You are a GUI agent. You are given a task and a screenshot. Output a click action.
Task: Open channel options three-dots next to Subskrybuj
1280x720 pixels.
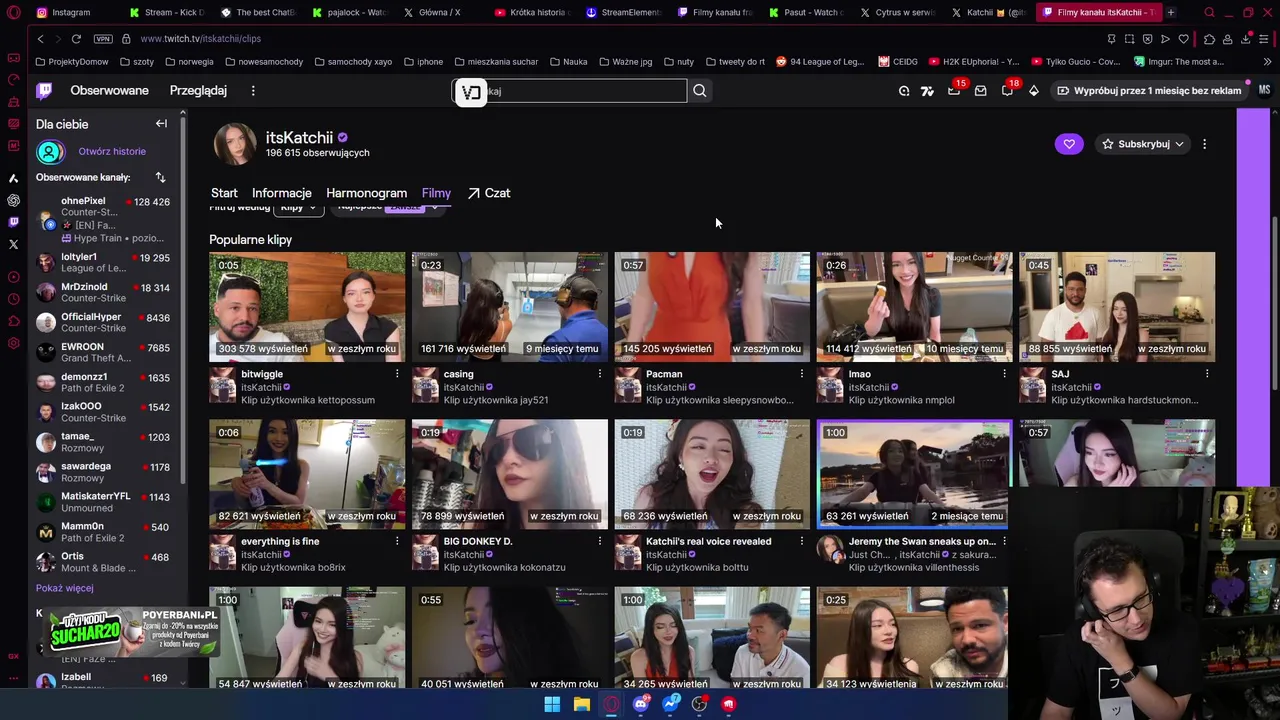click(1204, 144)
